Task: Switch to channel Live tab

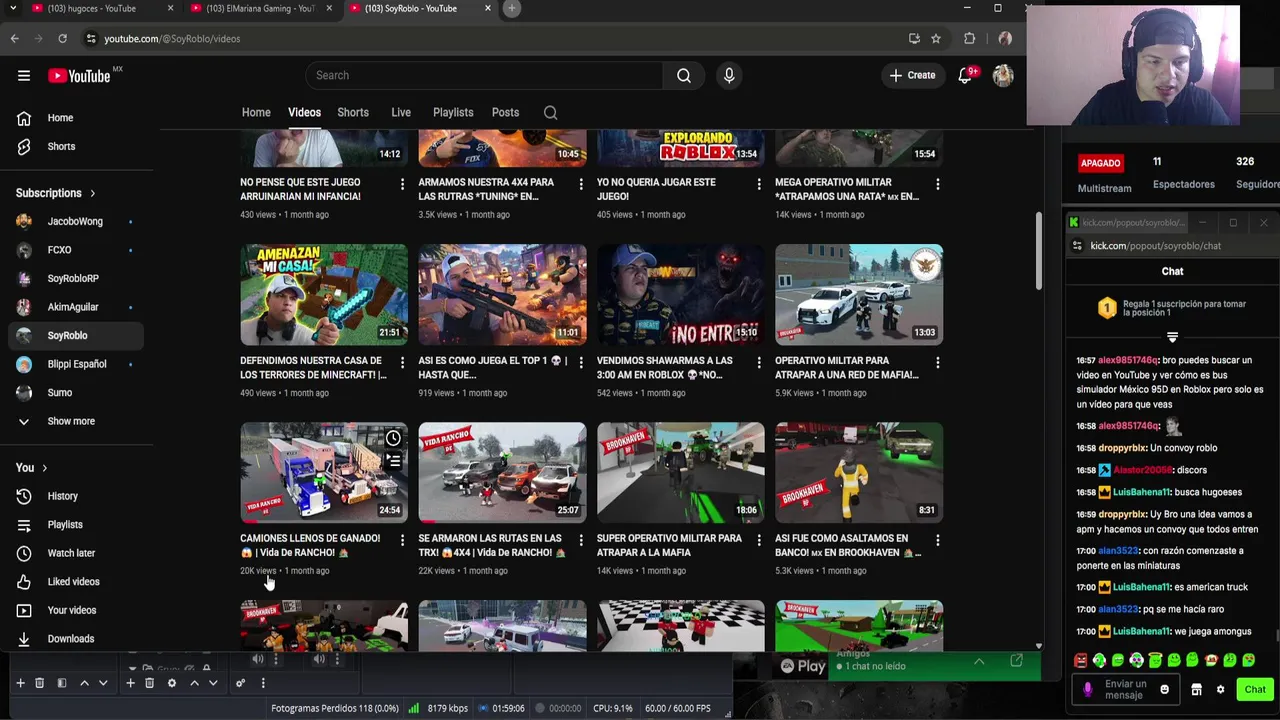Action: pyautogui.click(x=401, y=113)
